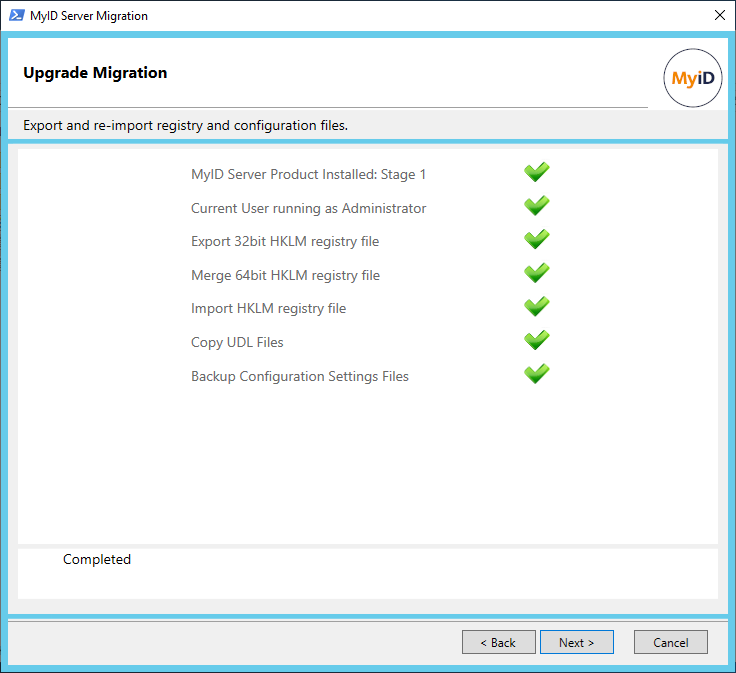
Task: Click the 'MyID Server Migration' window title
Action: 89,16
